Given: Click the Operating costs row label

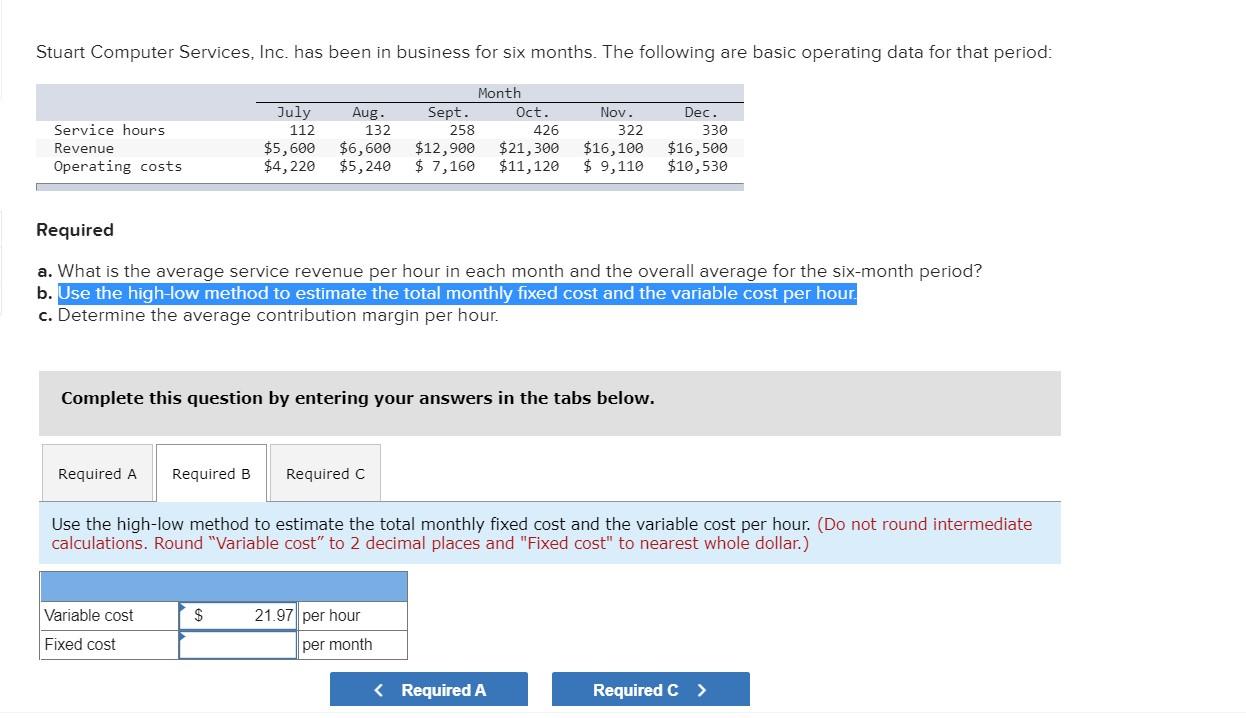Looking at the screenshot, I should point(118,166).
